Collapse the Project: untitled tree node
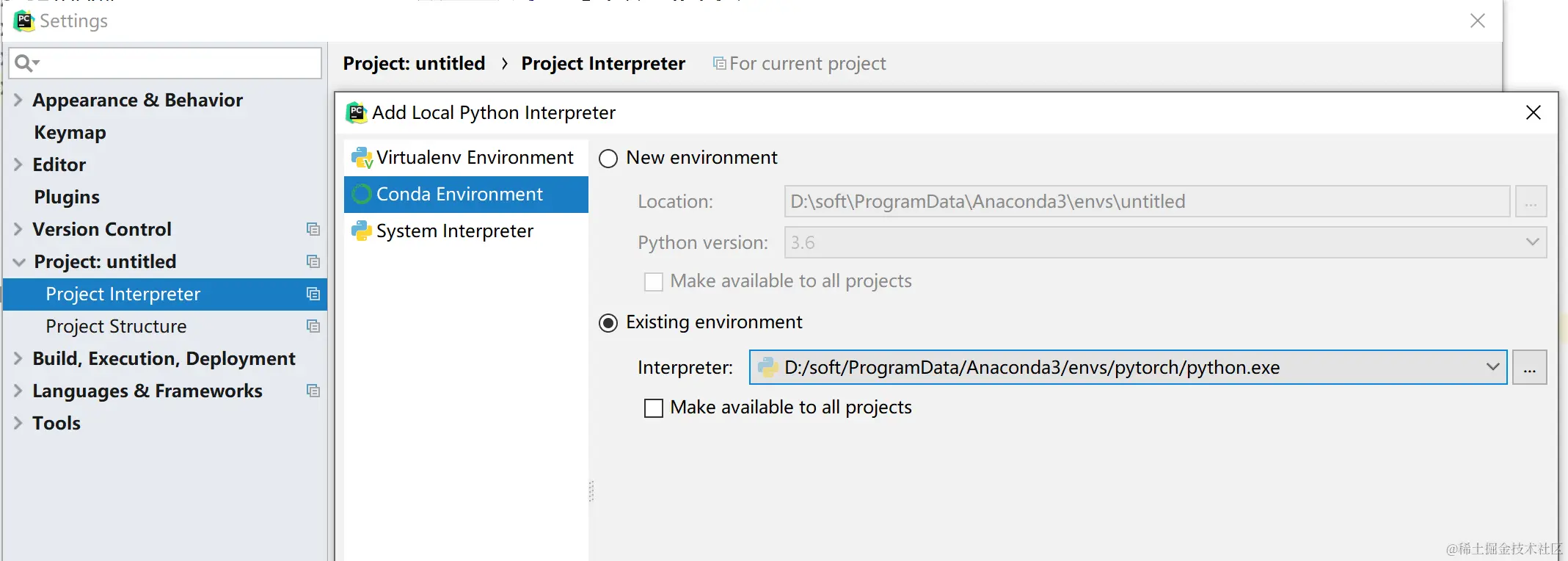Viewport: 1568px width, 561px height. pos(18,262)
